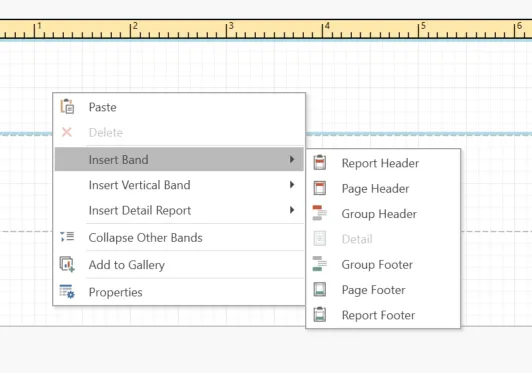532x373 pixels.
Task: Click the Report Header band icon
Action: (320, 163)
